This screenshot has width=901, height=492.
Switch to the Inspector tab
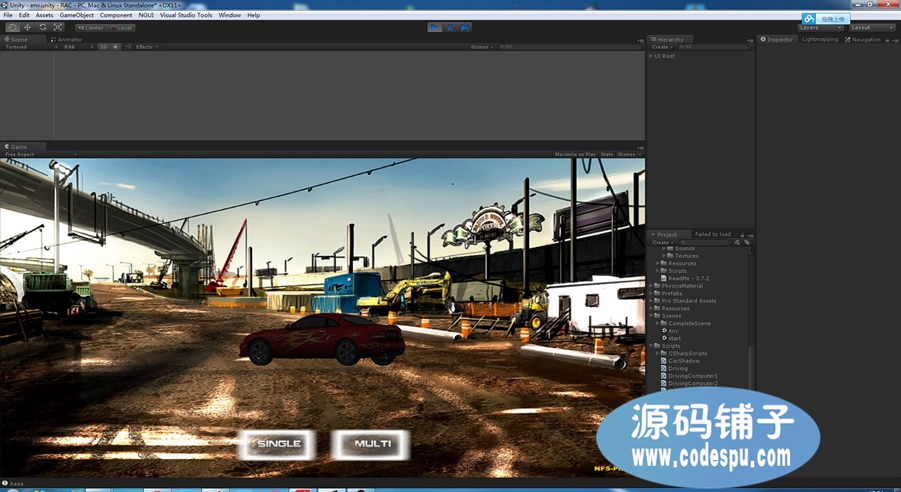pyautogui.click(x=777, y=40)
